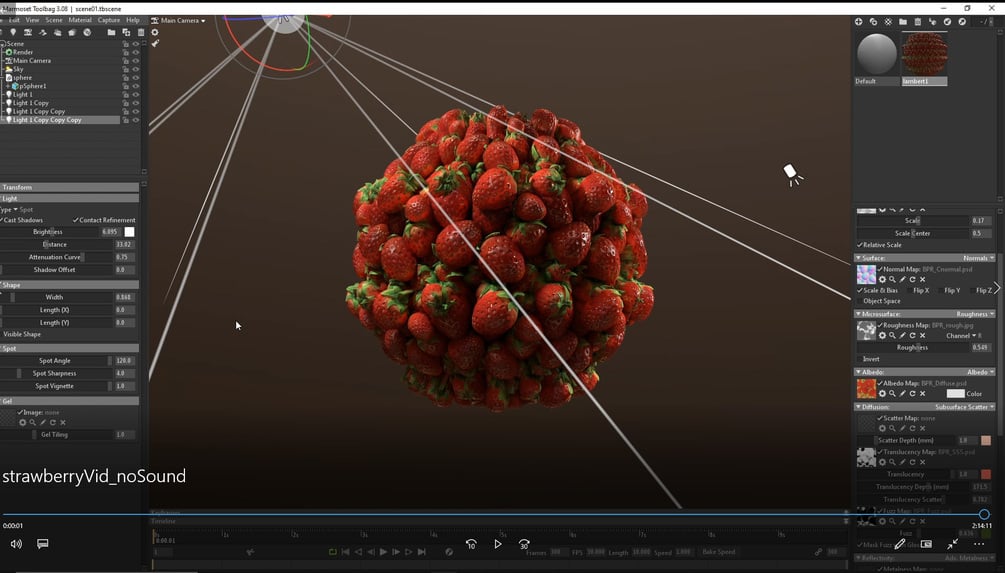The image size is (1005, 573).
Task: Open video player captions icon
Action: coord(42,544)
